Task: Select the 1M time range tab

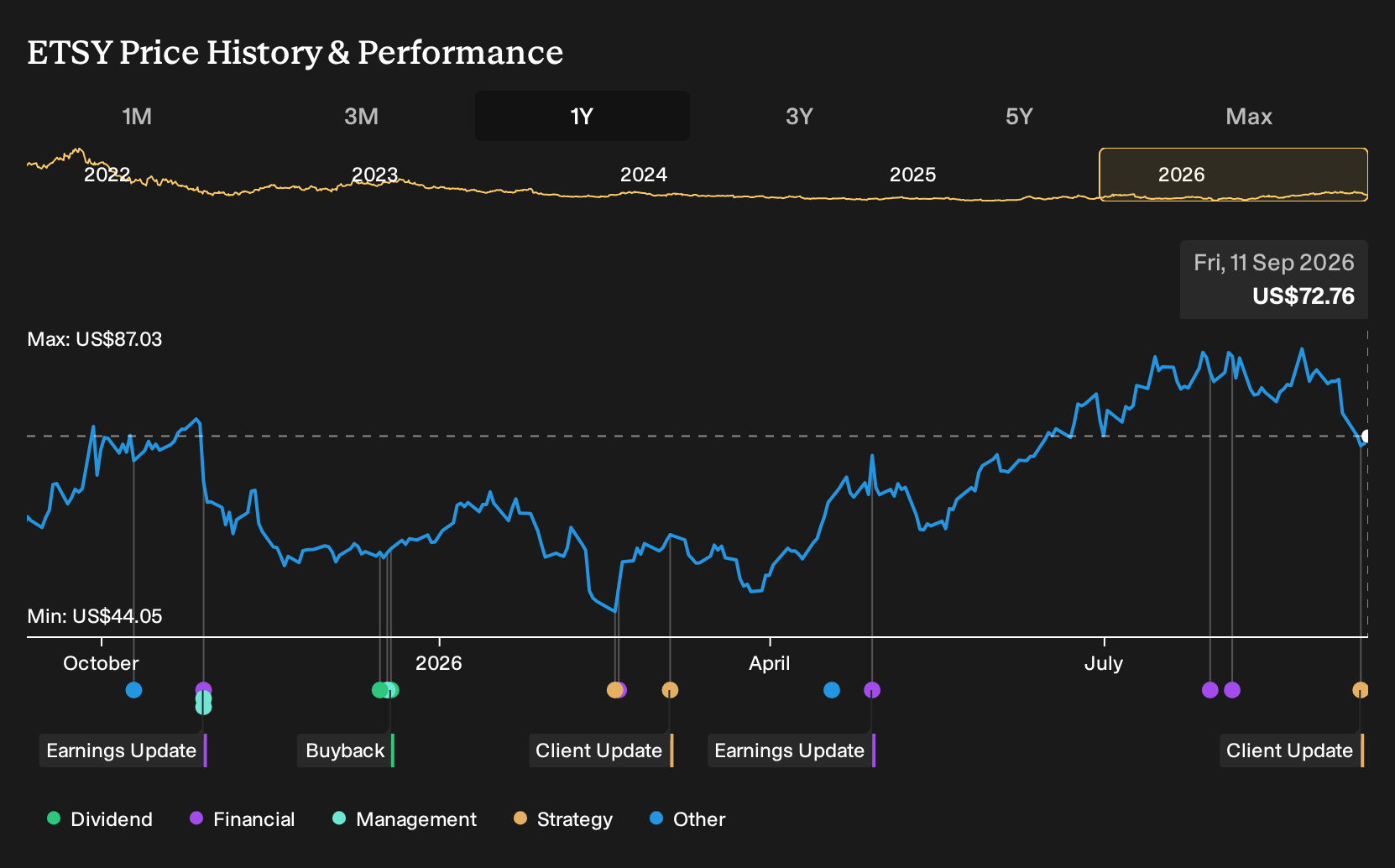Action: pos(137,116)
